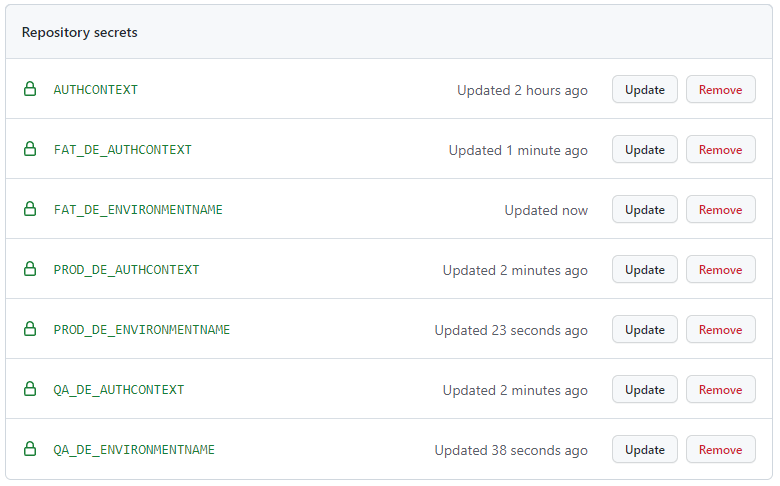The image size is (780, 486).
Task: Update the QA_DE_ENVIRONMENTNAME secret
Action: click(x=645, y=450)
